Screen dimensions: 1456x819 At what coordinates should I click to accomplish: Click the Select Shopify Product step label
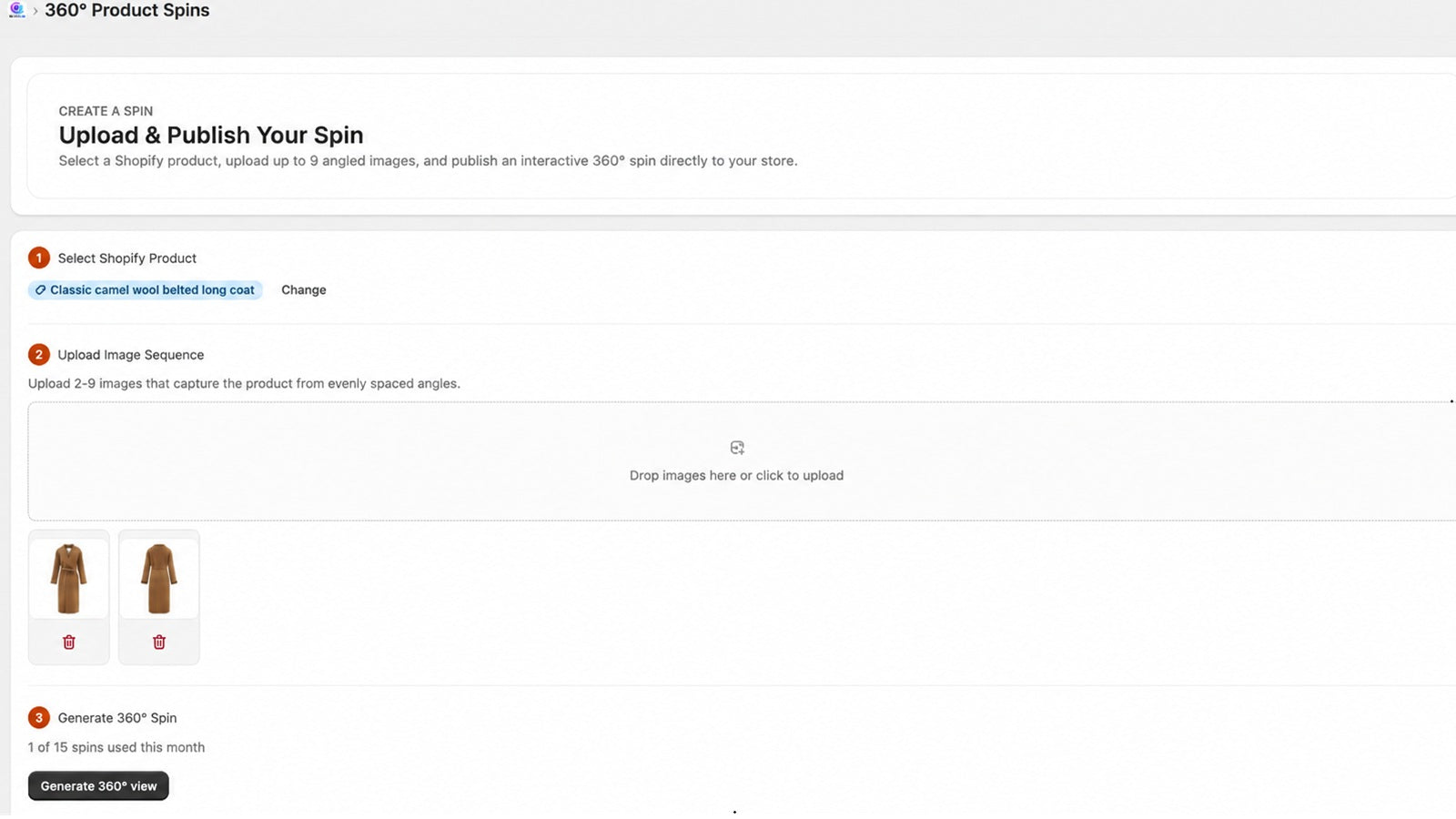click(x=127, y=258)
